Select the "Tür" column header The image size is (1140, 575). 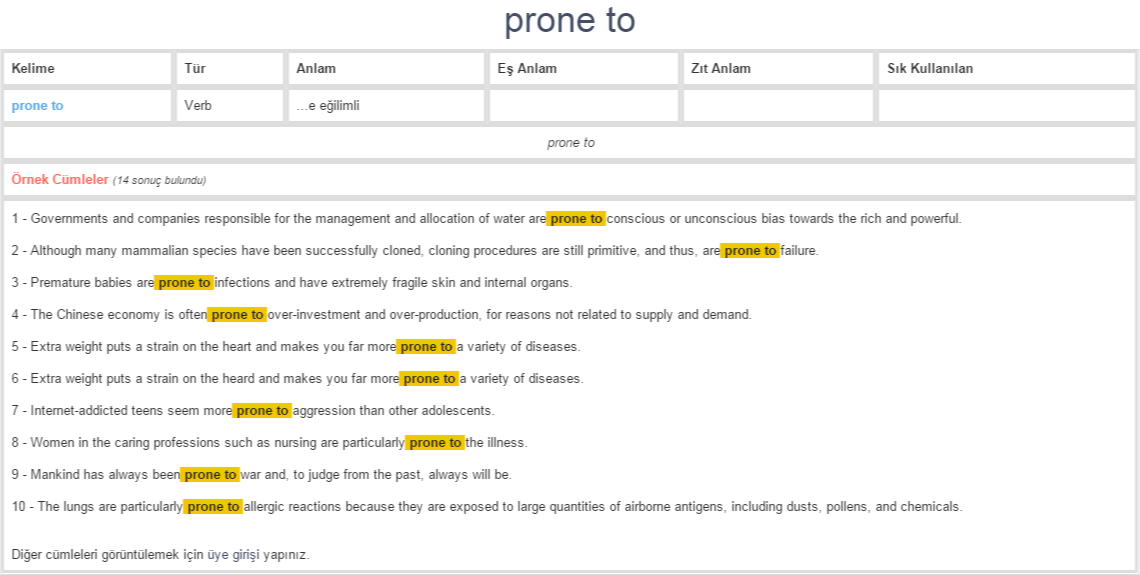(195, 69)
